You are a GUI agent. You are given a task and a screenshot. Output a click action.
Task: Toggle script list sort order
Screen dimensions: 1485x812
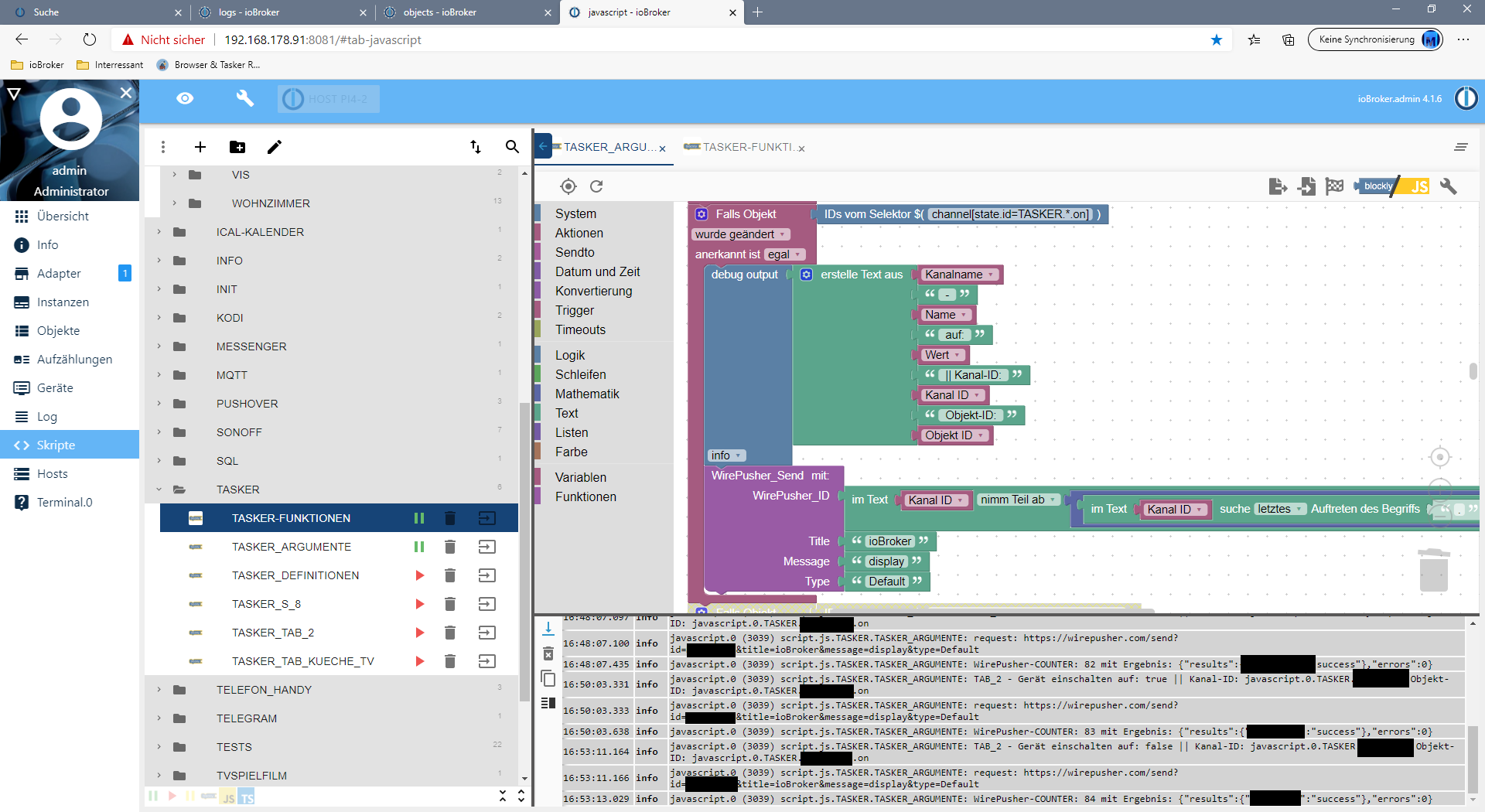pos(475,146)
